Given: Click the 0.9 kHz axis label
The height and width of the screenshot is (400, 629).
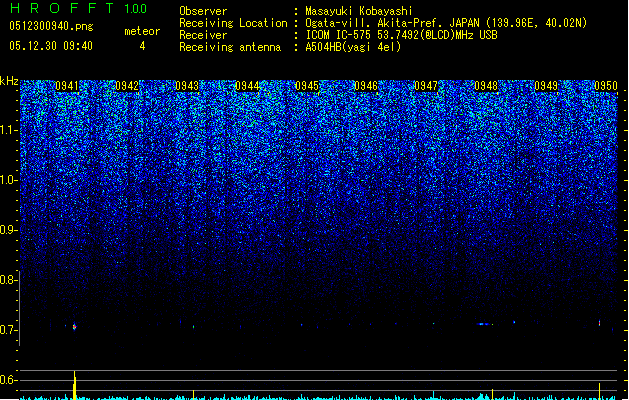Looking at the screenshot, I should point(9,230).
